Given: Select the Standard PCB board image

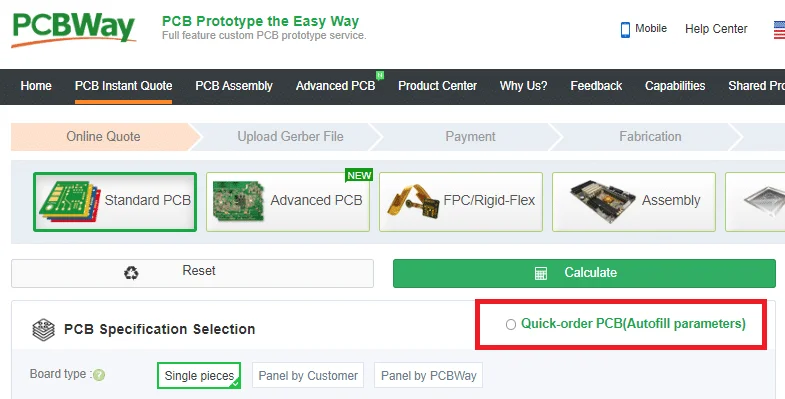Looking at the screenshot, I should [x=70, y=202].
